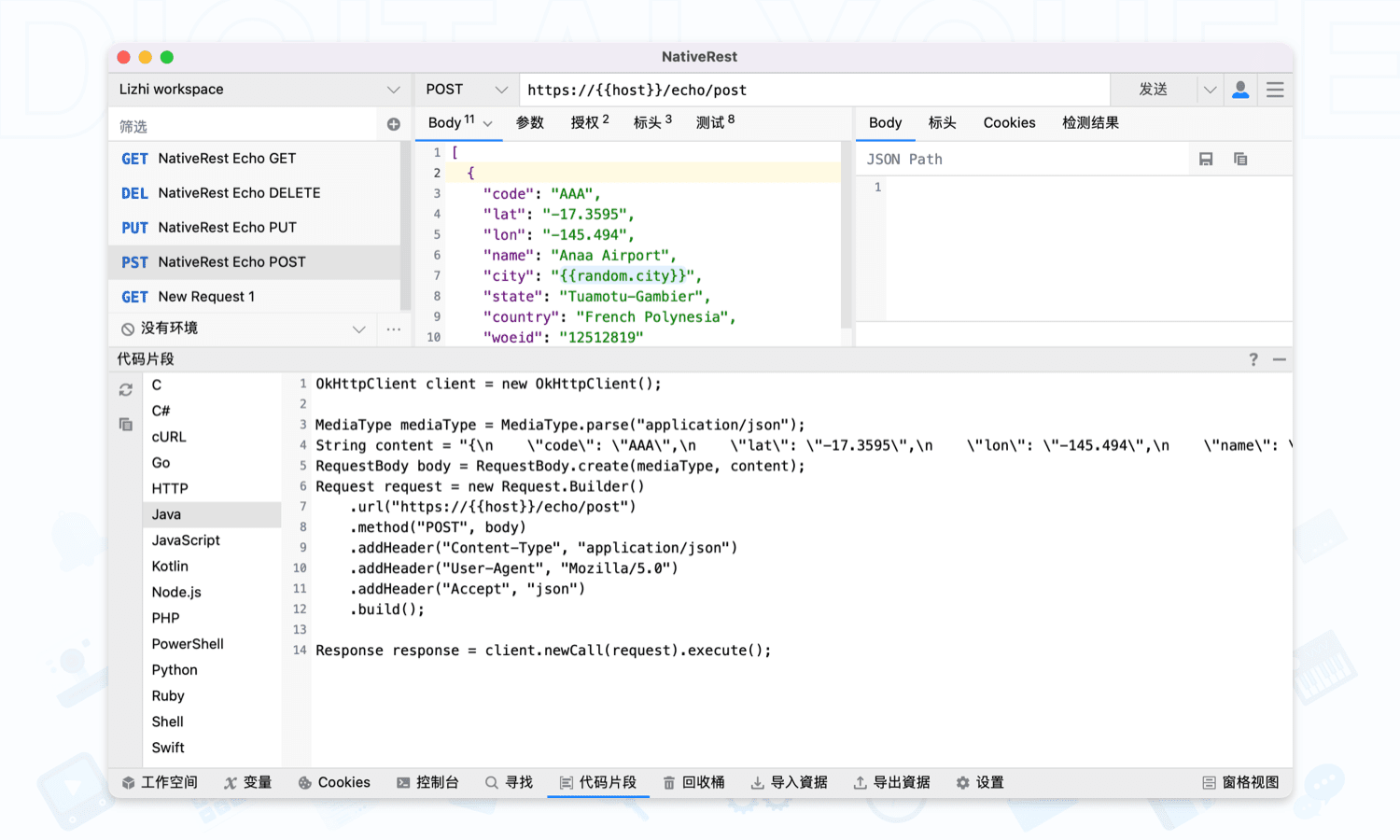Open the user account profile icon
The height and width of the screenshot is (840, 1400).
1240,90
